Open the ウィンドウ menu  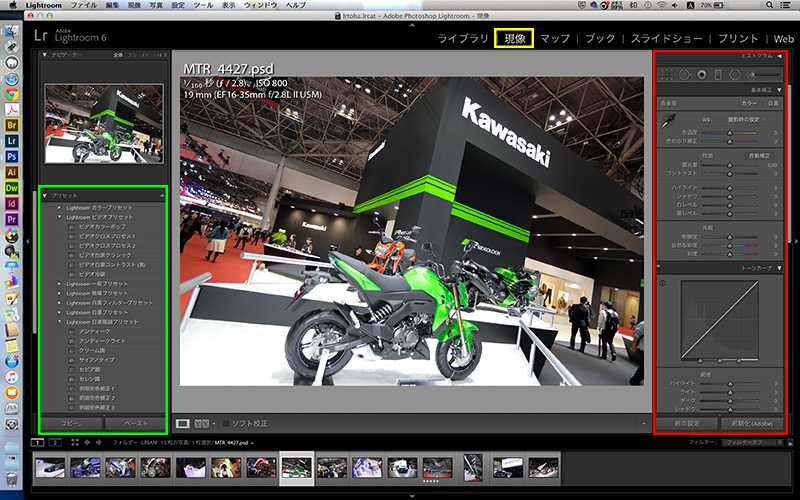(260, 5)
